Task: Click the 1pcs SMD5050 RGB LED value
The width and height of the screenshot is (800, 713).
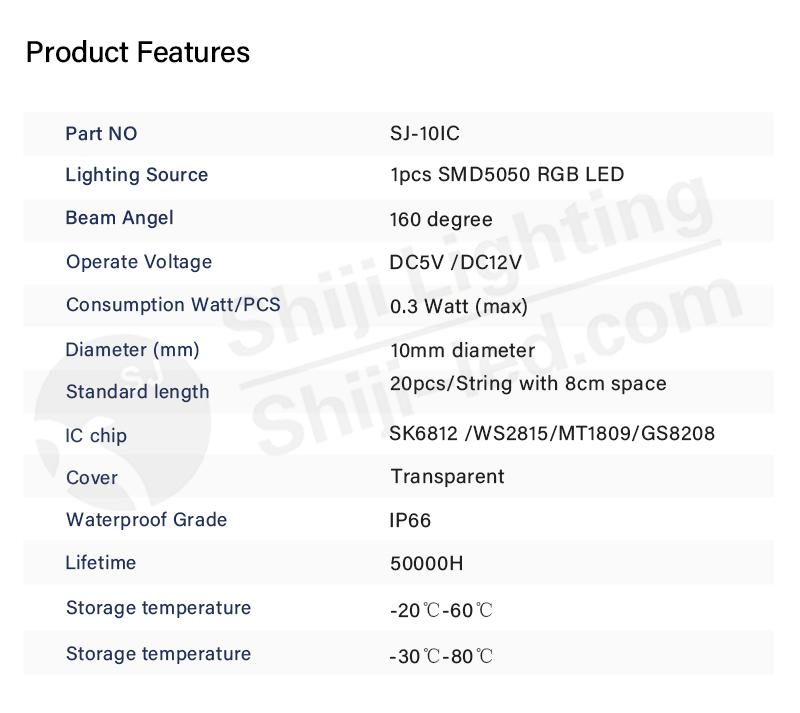Action: click(507, 175)
